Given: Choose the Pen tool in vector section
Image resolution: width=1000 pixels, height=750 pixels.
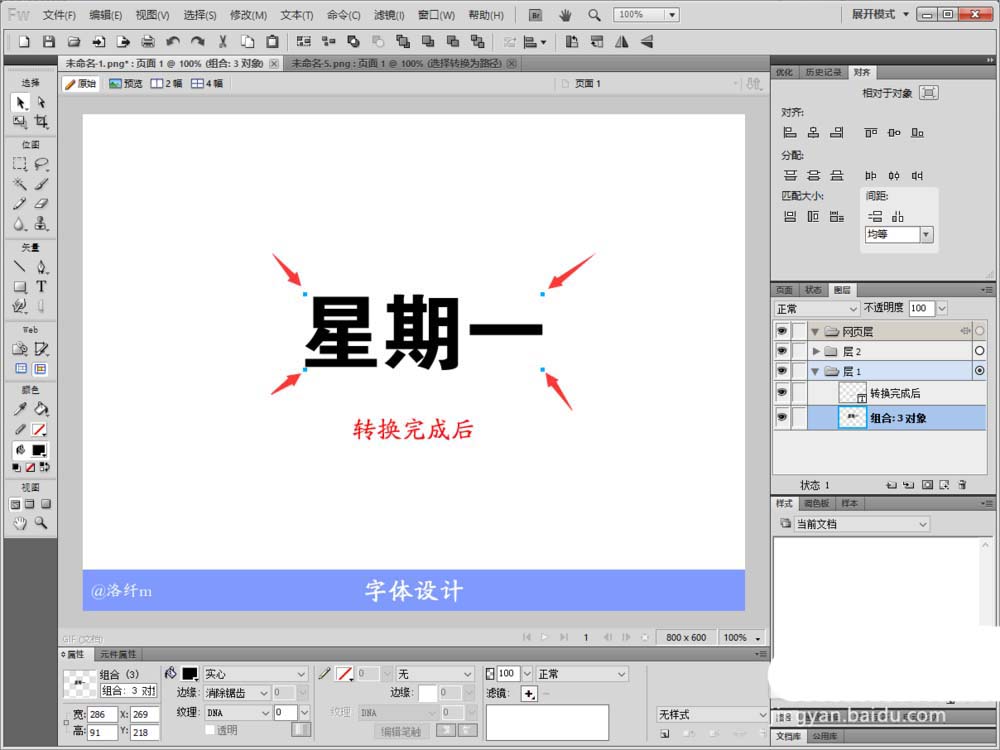Looking at the screenshot, I should tap(41, 267).
